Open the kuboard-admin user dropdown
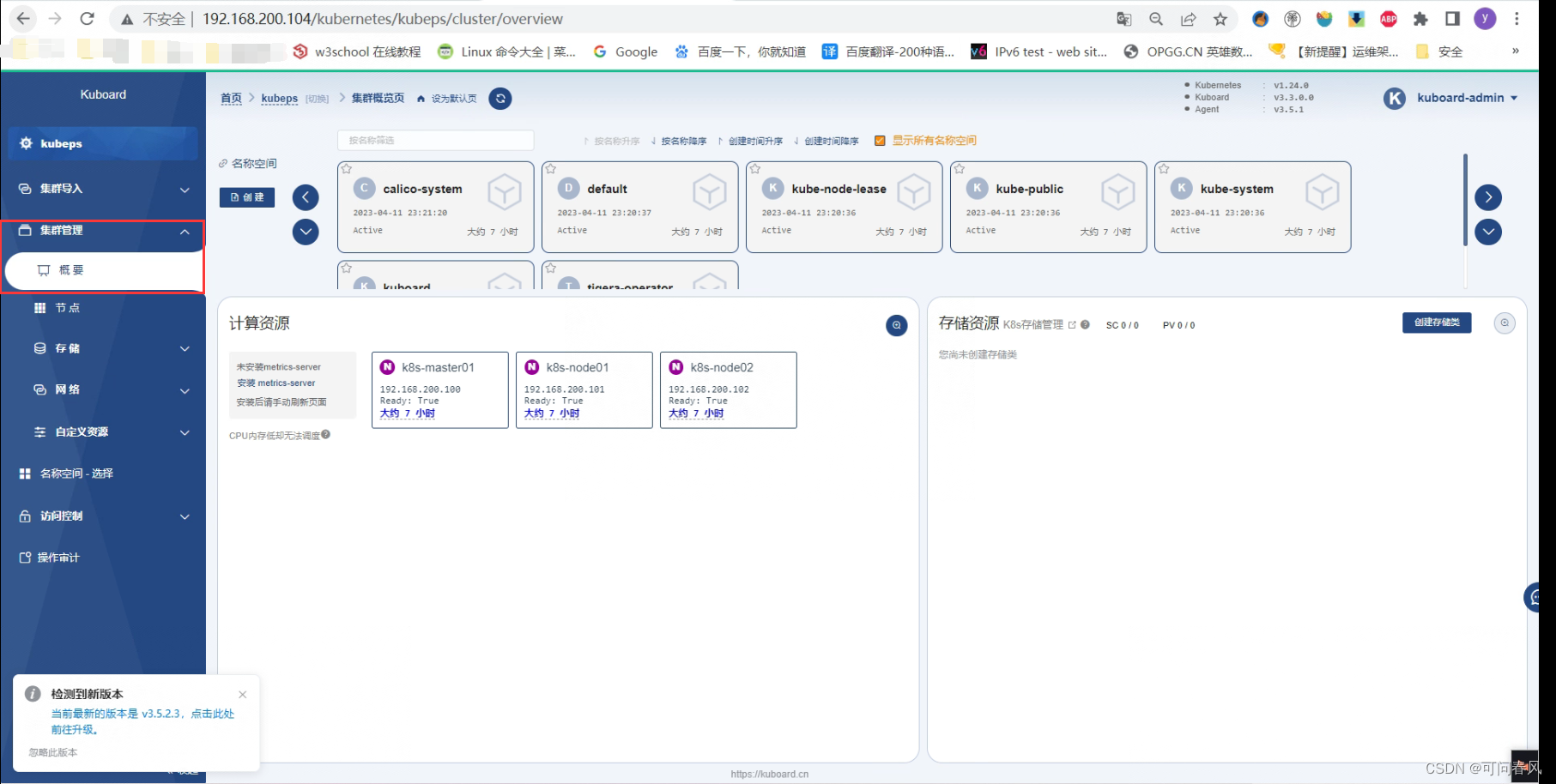 pyautogui.click(x=1467, y=98)
